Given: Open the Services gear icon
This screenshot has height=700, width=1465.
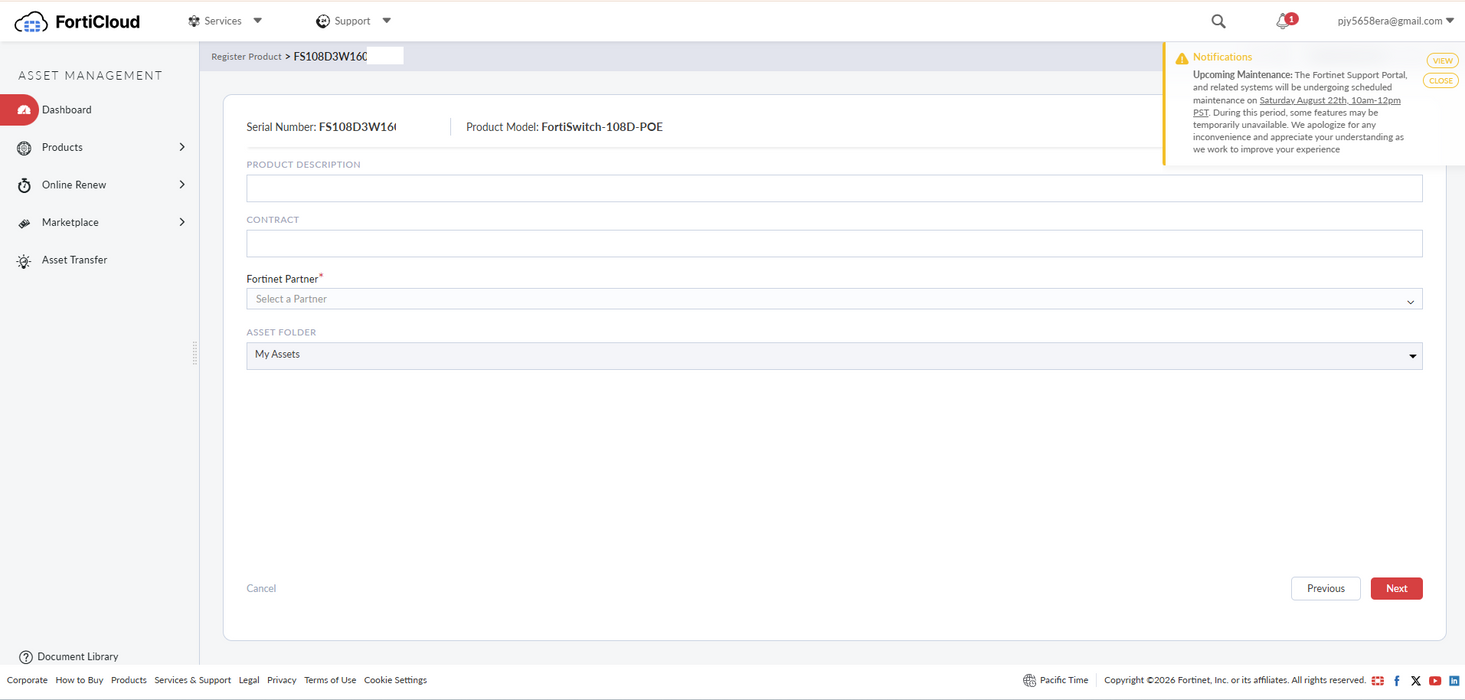Looking at the screenshot, I should click(194, 21).
